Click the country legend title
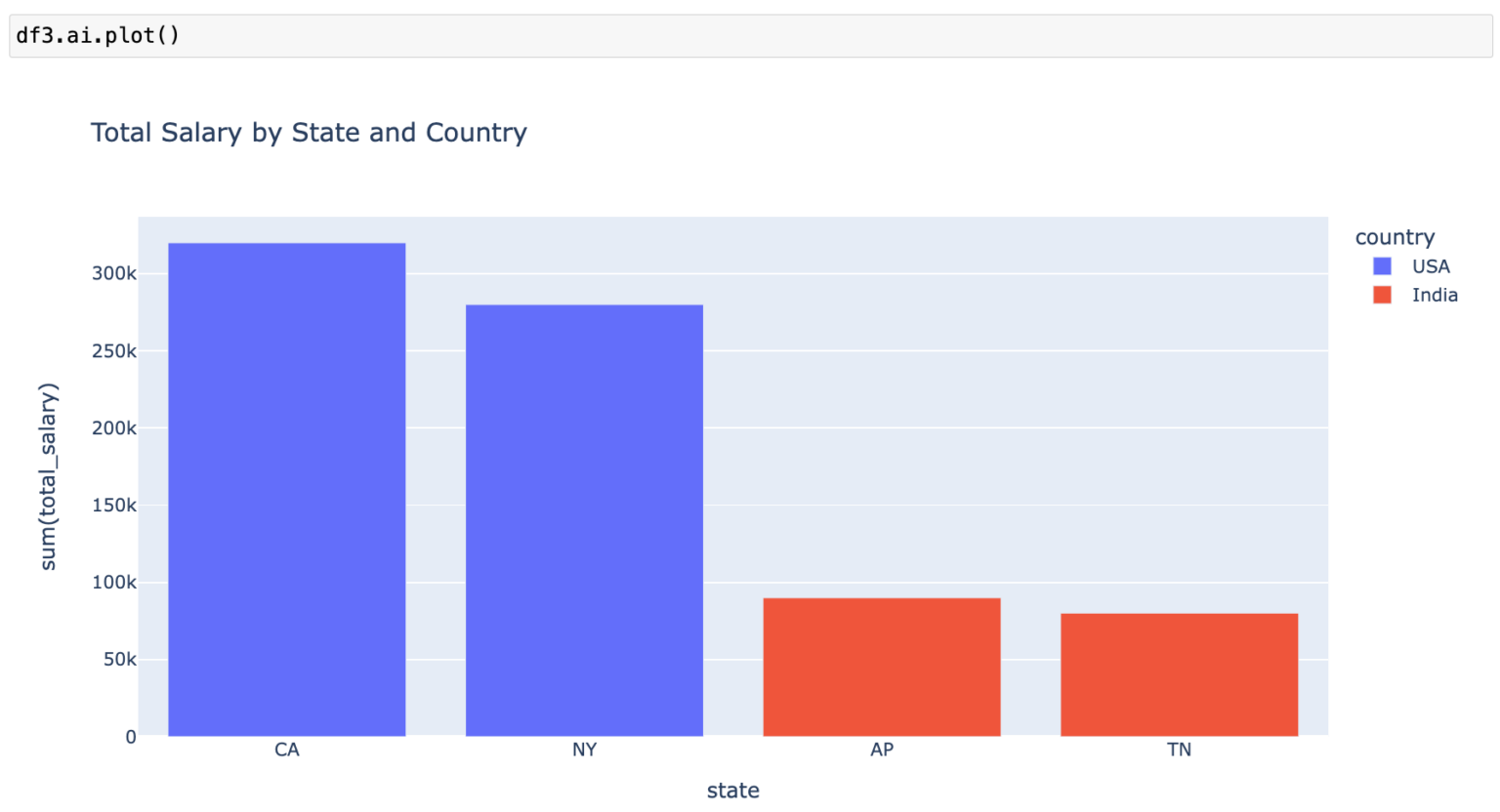1500x812 pixels. coord(1395,237)
